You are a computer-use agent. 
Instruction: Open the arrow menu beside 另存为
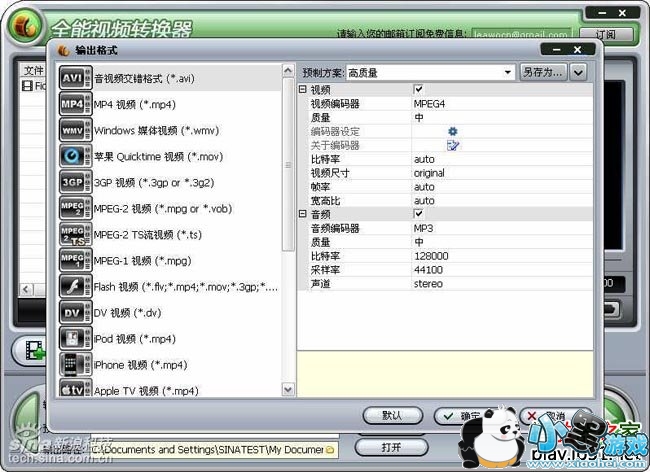click(579, 73)
